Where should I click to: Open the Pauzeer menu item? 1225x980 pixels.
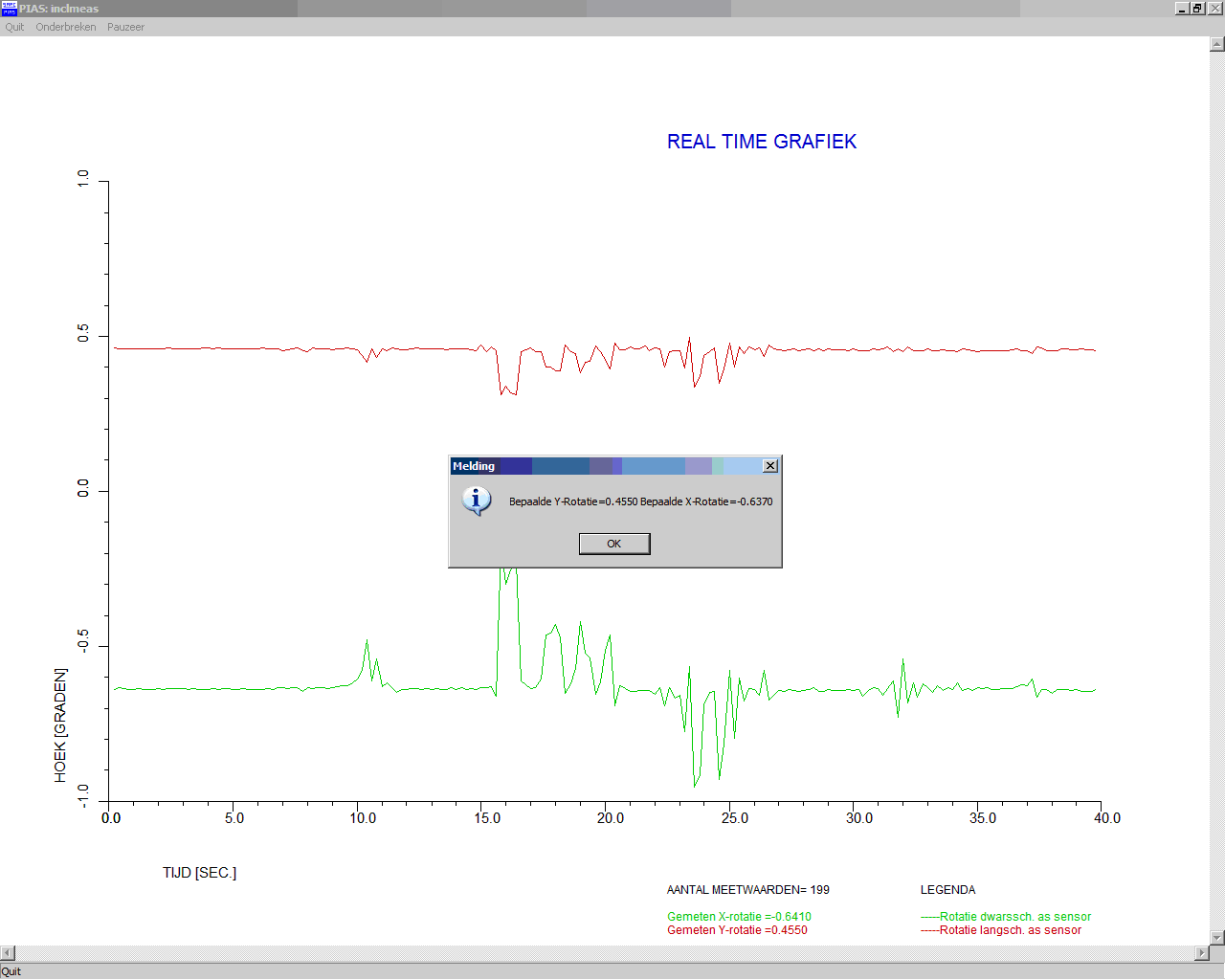125,27
